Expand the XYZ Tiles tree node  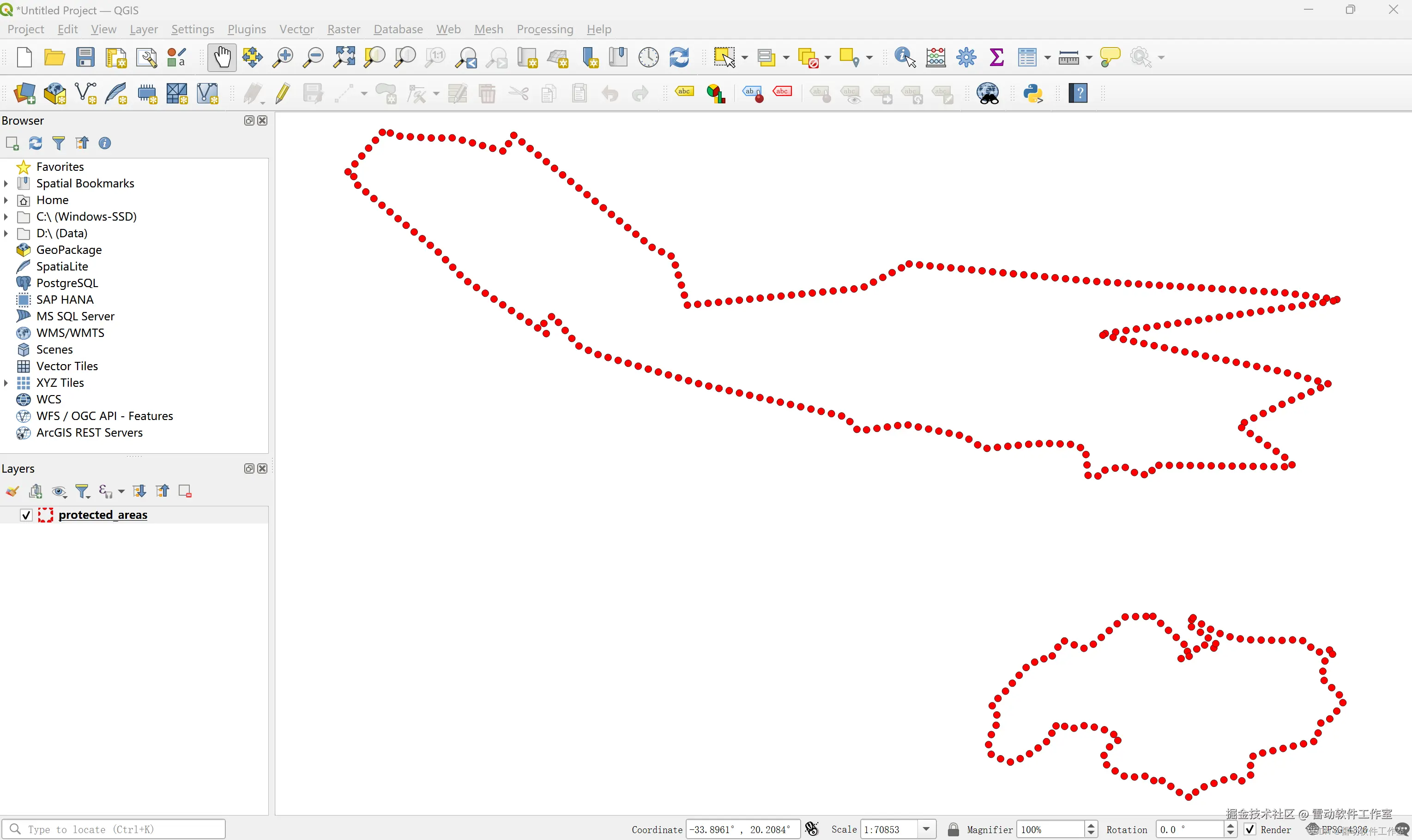(6, 383)
